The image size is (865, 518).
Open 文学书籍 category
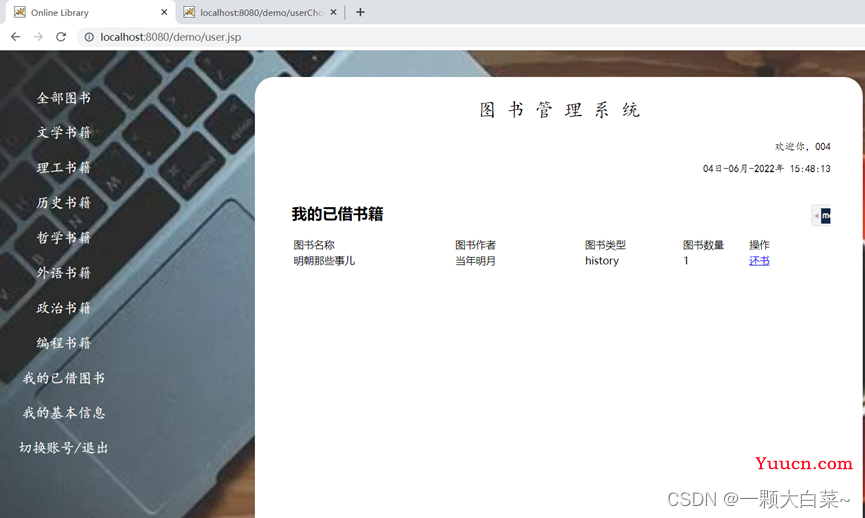(63, 132)
